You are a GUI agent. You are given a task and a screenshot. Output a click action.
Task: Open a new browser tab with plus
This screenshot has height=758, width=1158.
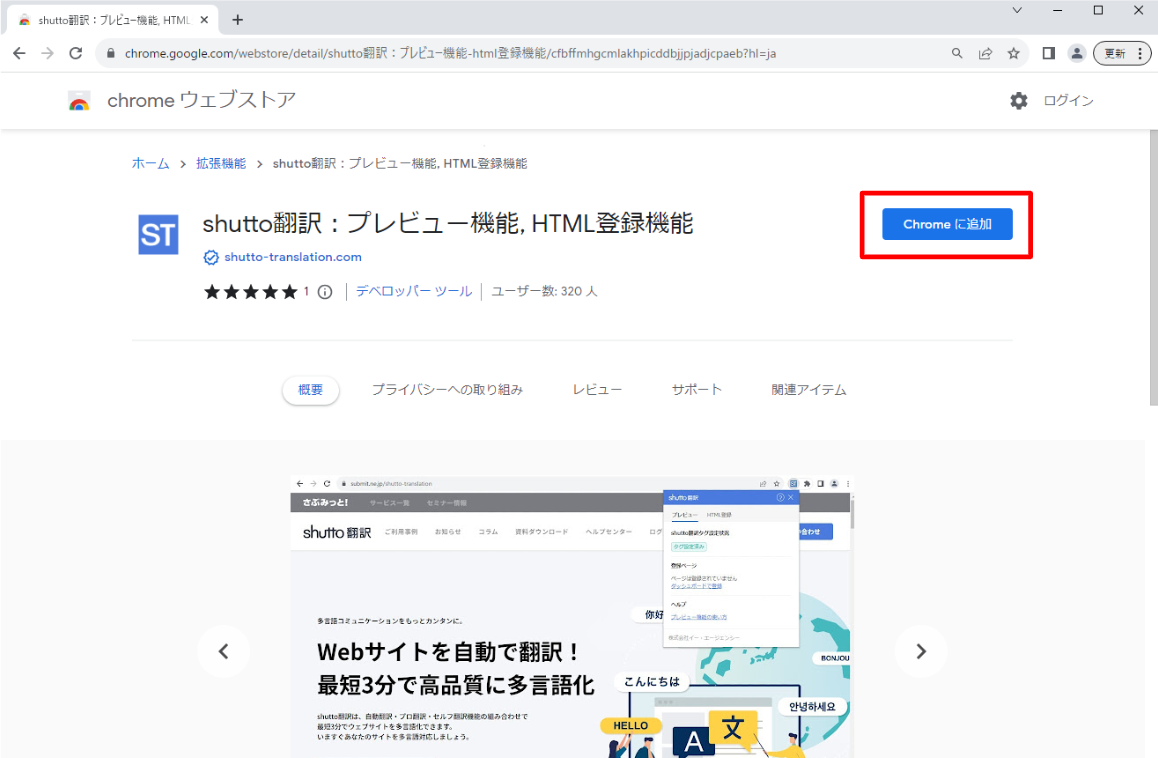coord(237,20)
